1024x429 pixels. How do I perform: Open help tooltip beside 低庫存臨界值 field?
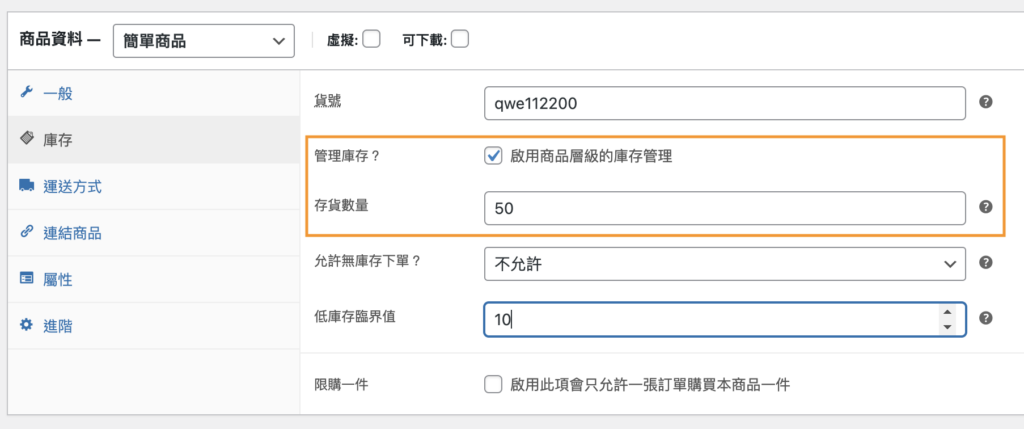(x=986, y=318)
